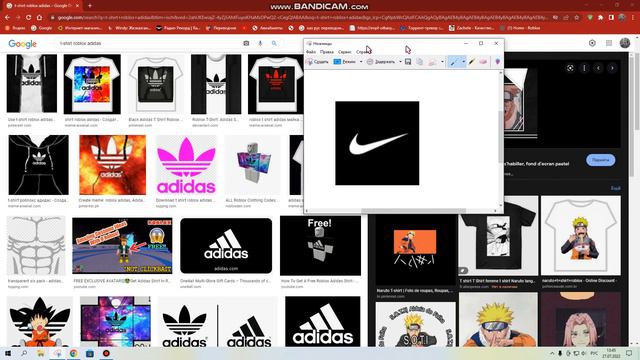640x360 pixels.
Task: Open the fiery adidas logo thumbnail
Action: pyautogui.click(x=112, y=165)
